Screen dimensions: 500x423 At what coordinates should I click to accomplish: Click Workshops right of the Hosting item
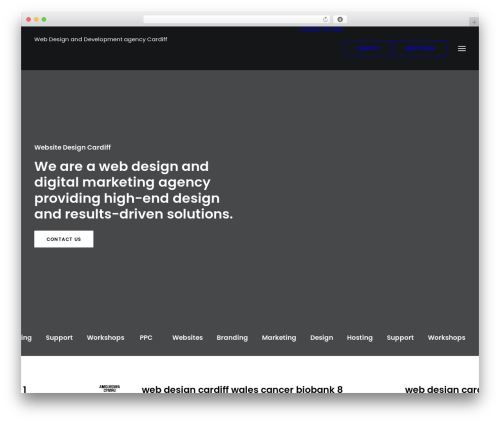446,338
